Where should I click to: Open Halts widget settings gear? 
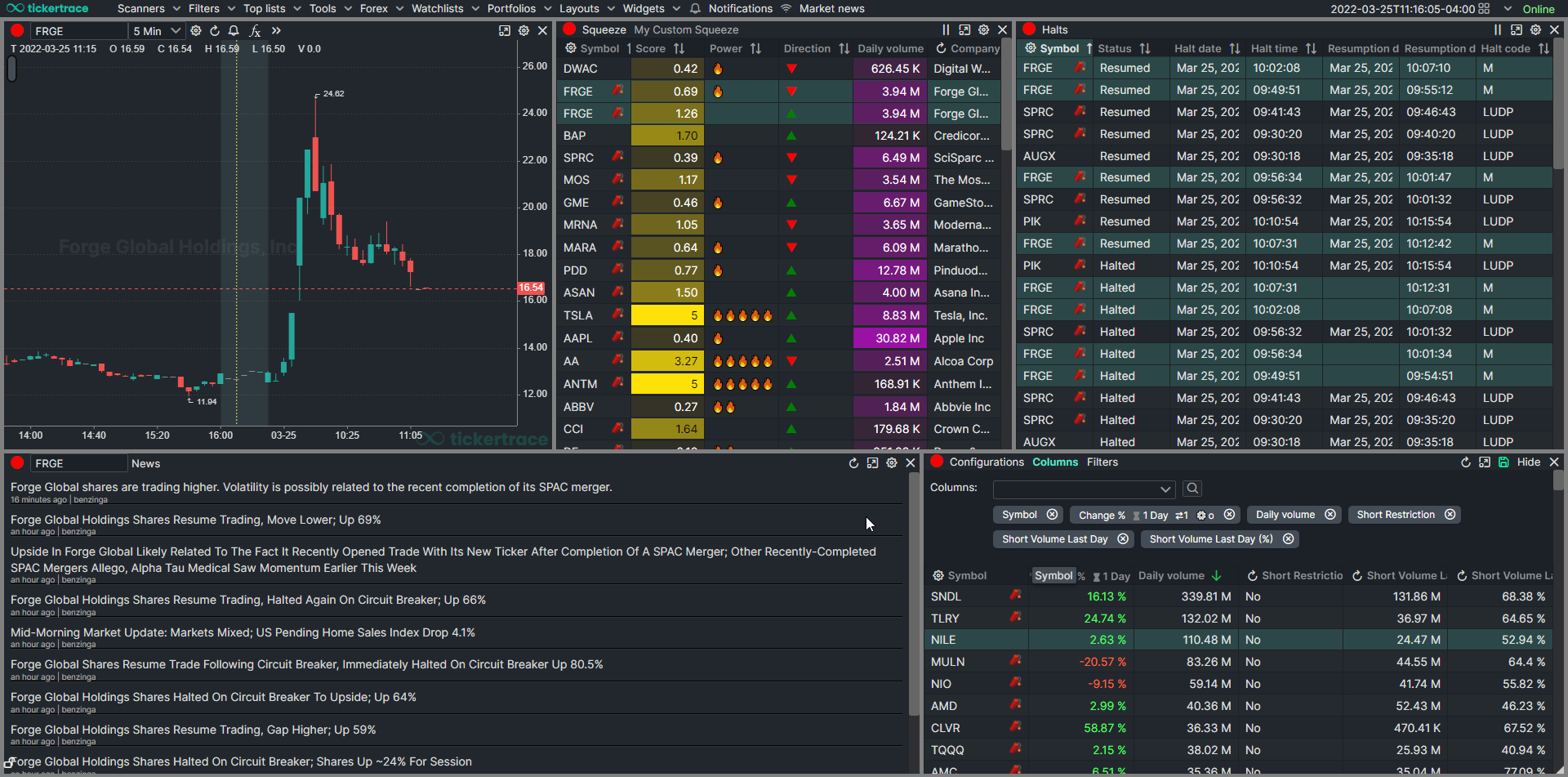(x=1535, y=29)
